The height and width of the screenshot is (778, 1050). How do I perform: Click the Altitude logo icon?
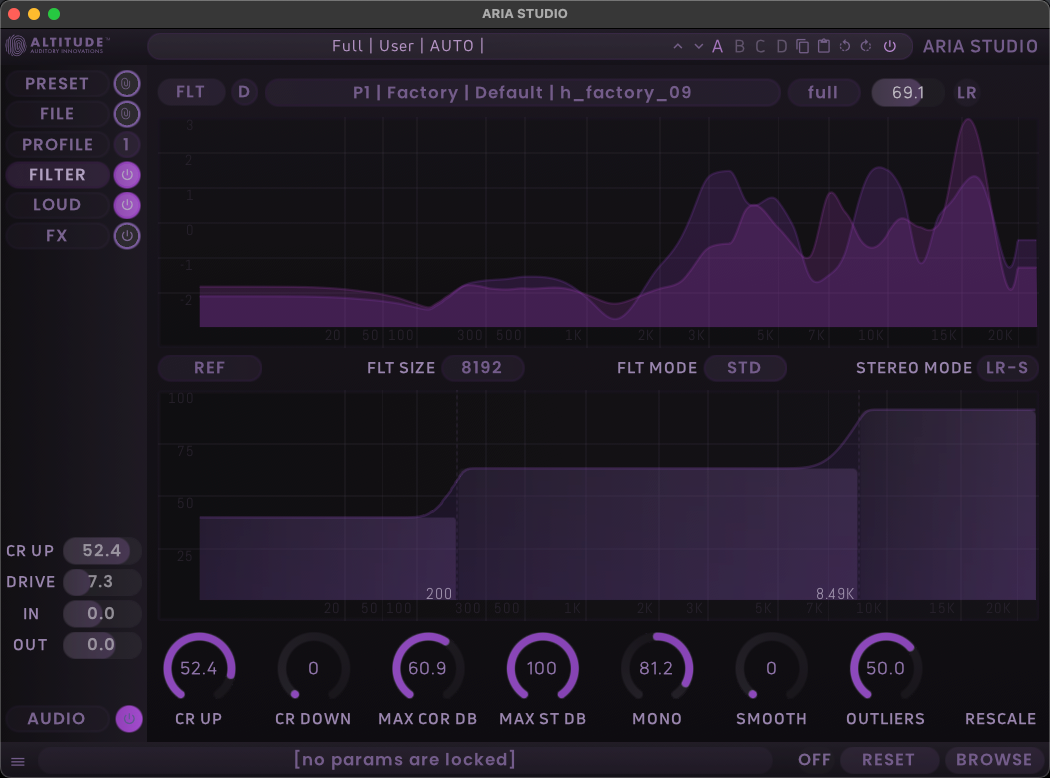pos(17,46)
